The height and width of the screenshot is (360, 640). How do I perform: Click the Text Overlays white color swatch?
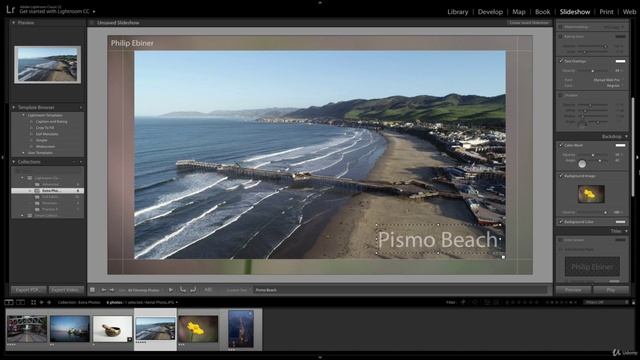[x=620, y=61]
